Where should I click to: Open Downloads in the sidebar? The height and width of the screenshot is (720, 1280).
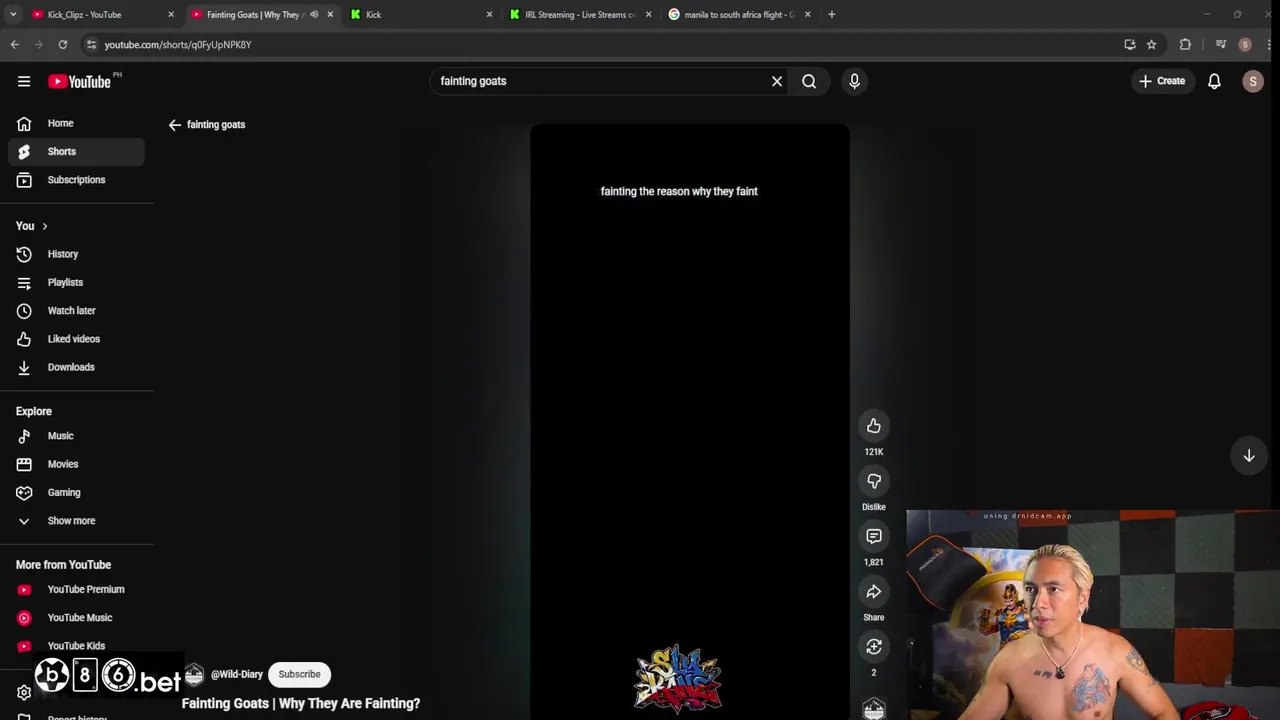76,367
